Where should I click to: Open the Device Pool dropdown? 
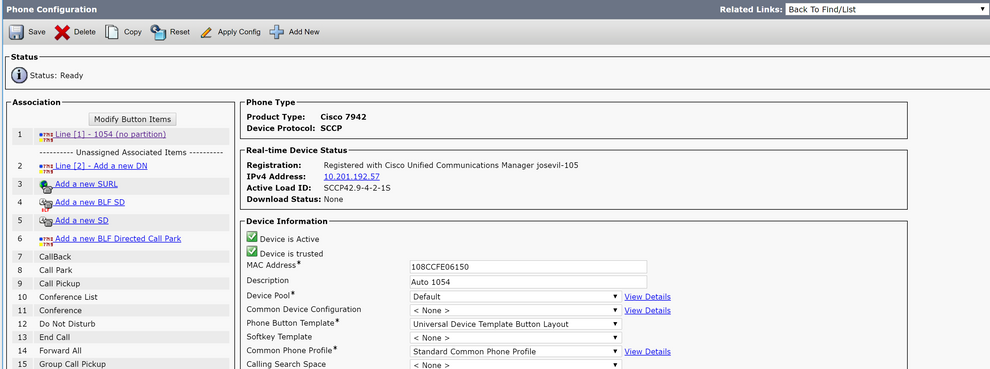tap(516, 296)
